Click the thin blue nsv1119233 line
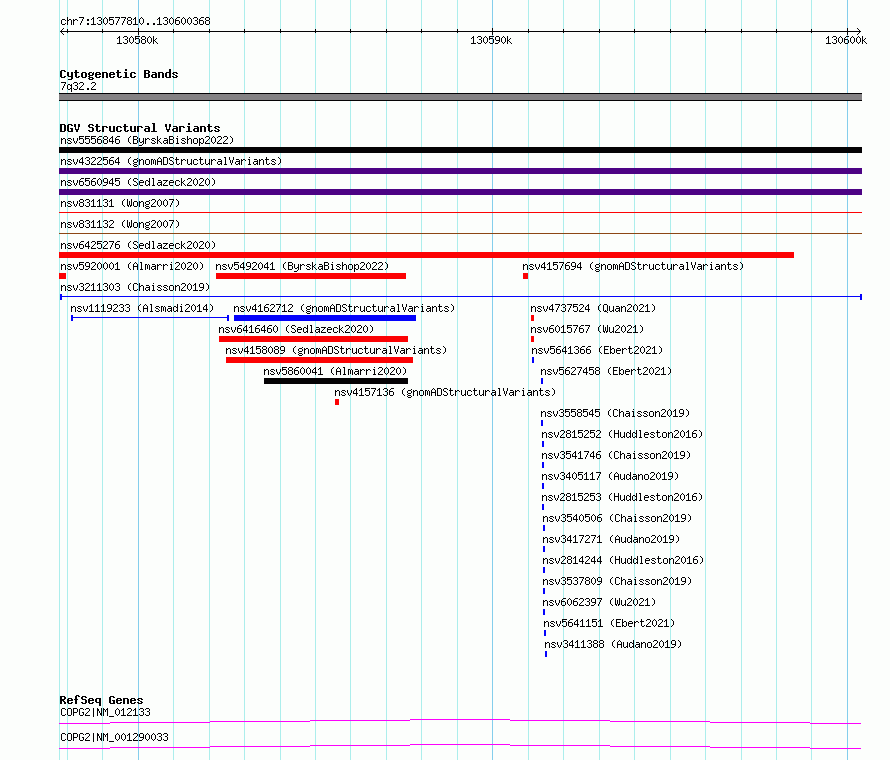The width and height of the screenshot is (890, 760). click(150, 318)
